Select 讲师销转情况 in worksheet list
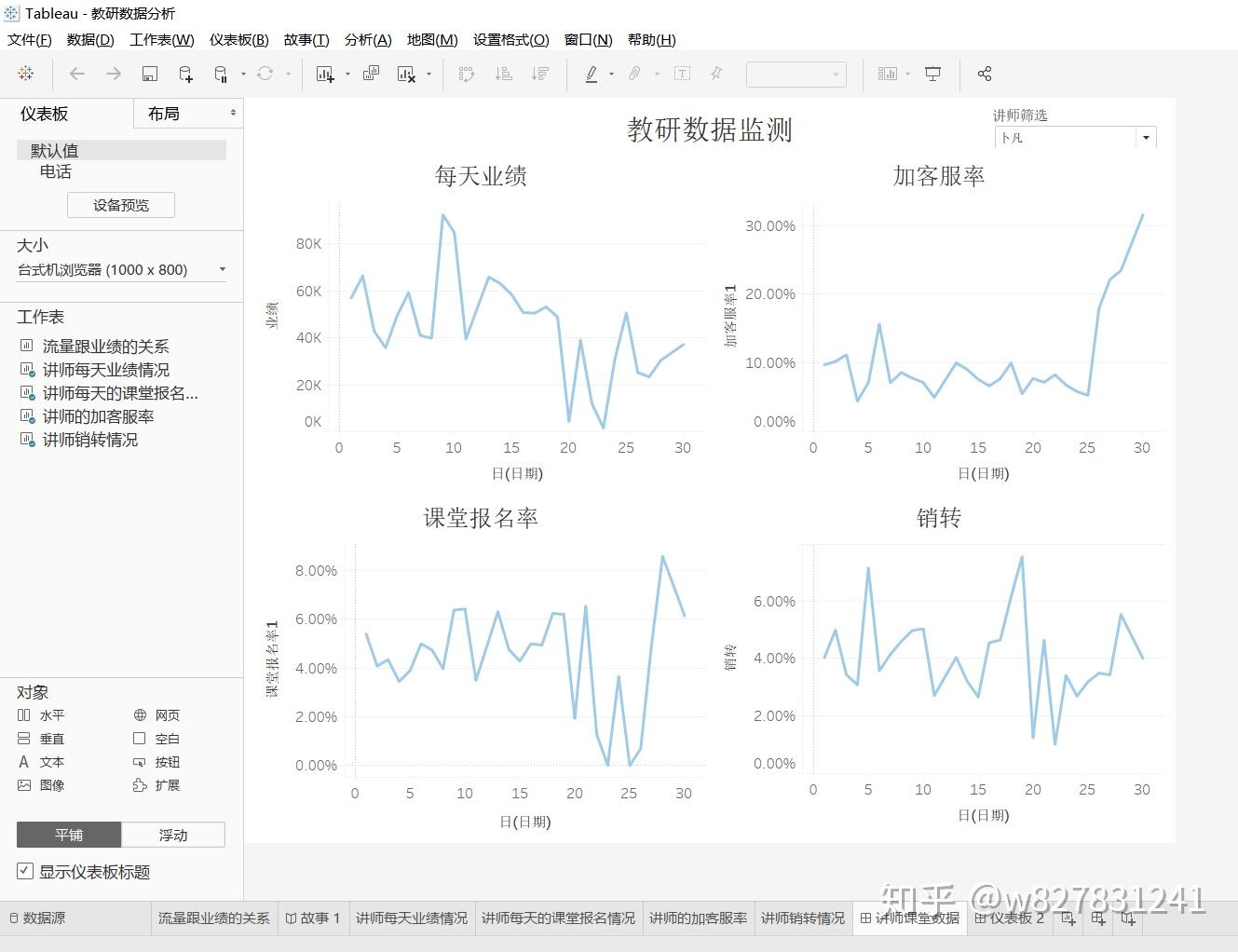Image resolution: width=1238 pixels, height=952 pixels. pyautogui.click(x=89, y=440)
